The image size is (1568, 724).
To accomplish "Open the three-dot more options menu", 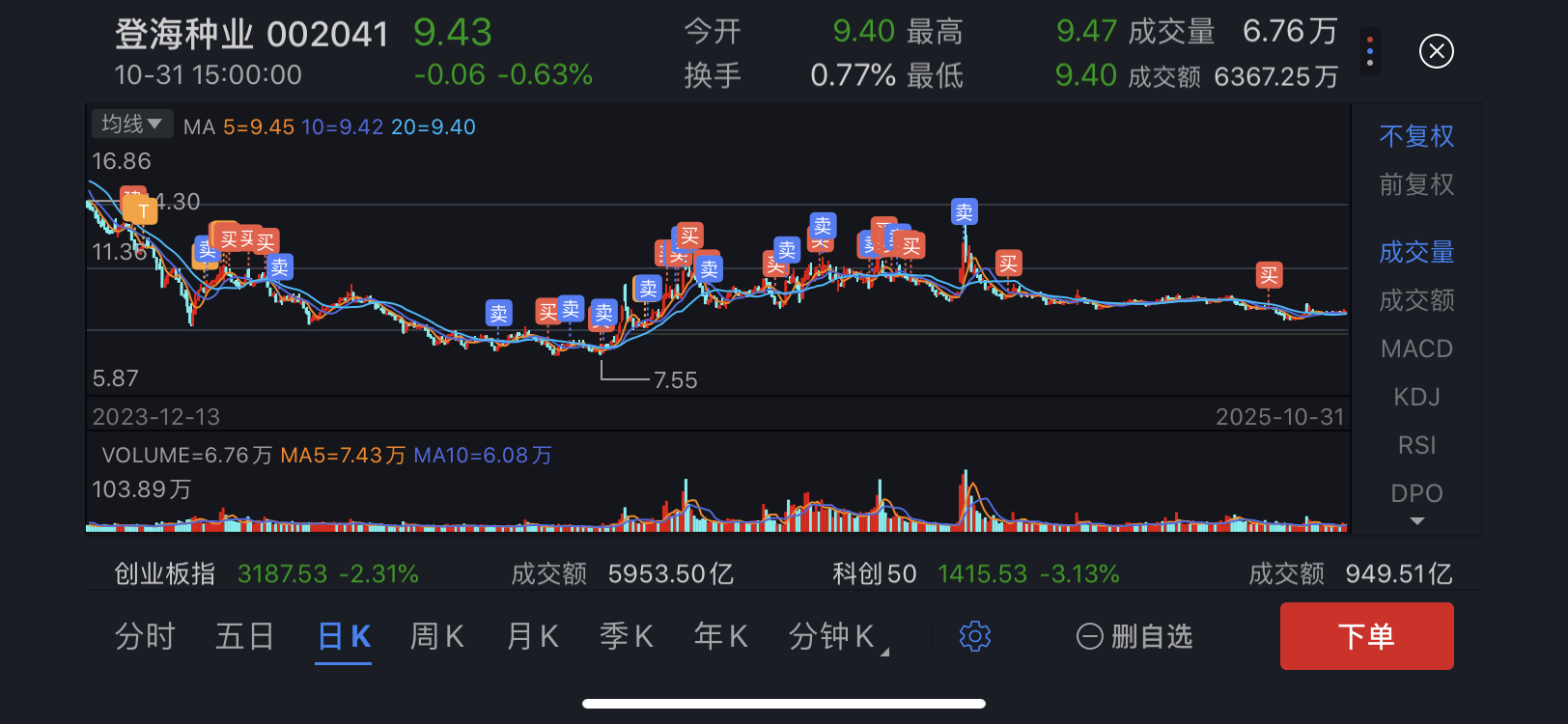I will tap(1370, 51).
